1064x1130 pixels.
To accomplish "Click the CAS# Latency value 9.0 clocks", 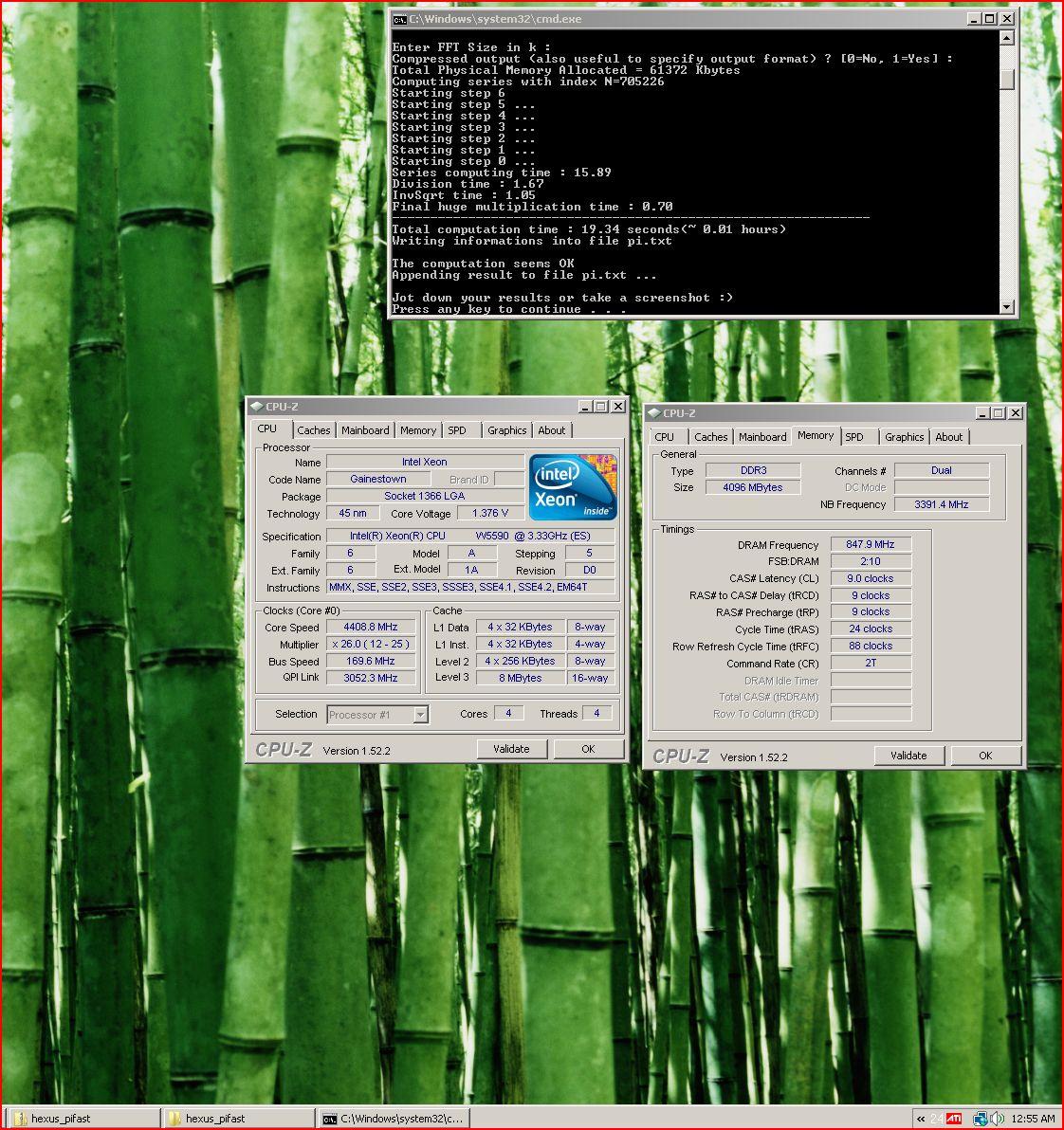I will (871, 578).
